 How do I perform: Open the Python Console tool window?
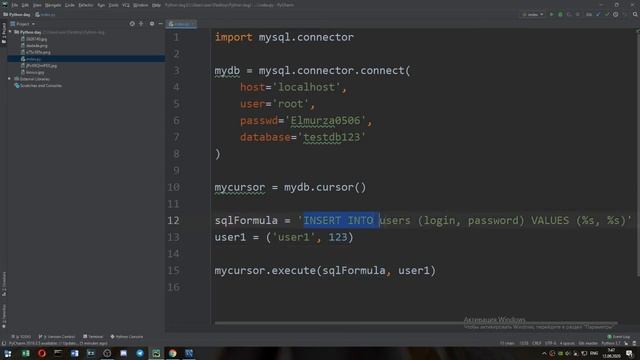point(127,337)
